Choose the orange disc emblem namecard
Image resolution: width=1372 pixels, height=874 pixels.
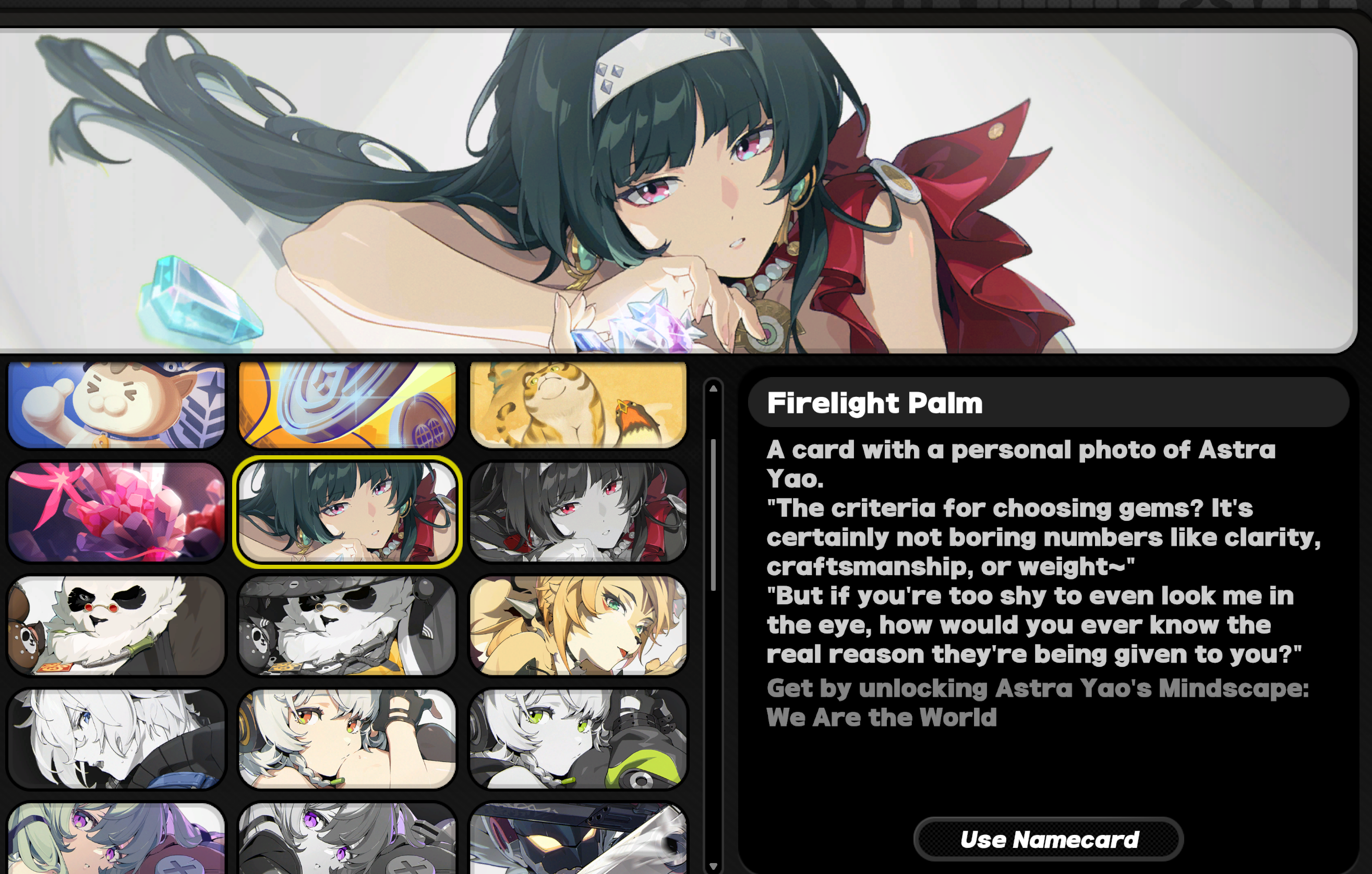pyautogui.click(x=347, y=404)
